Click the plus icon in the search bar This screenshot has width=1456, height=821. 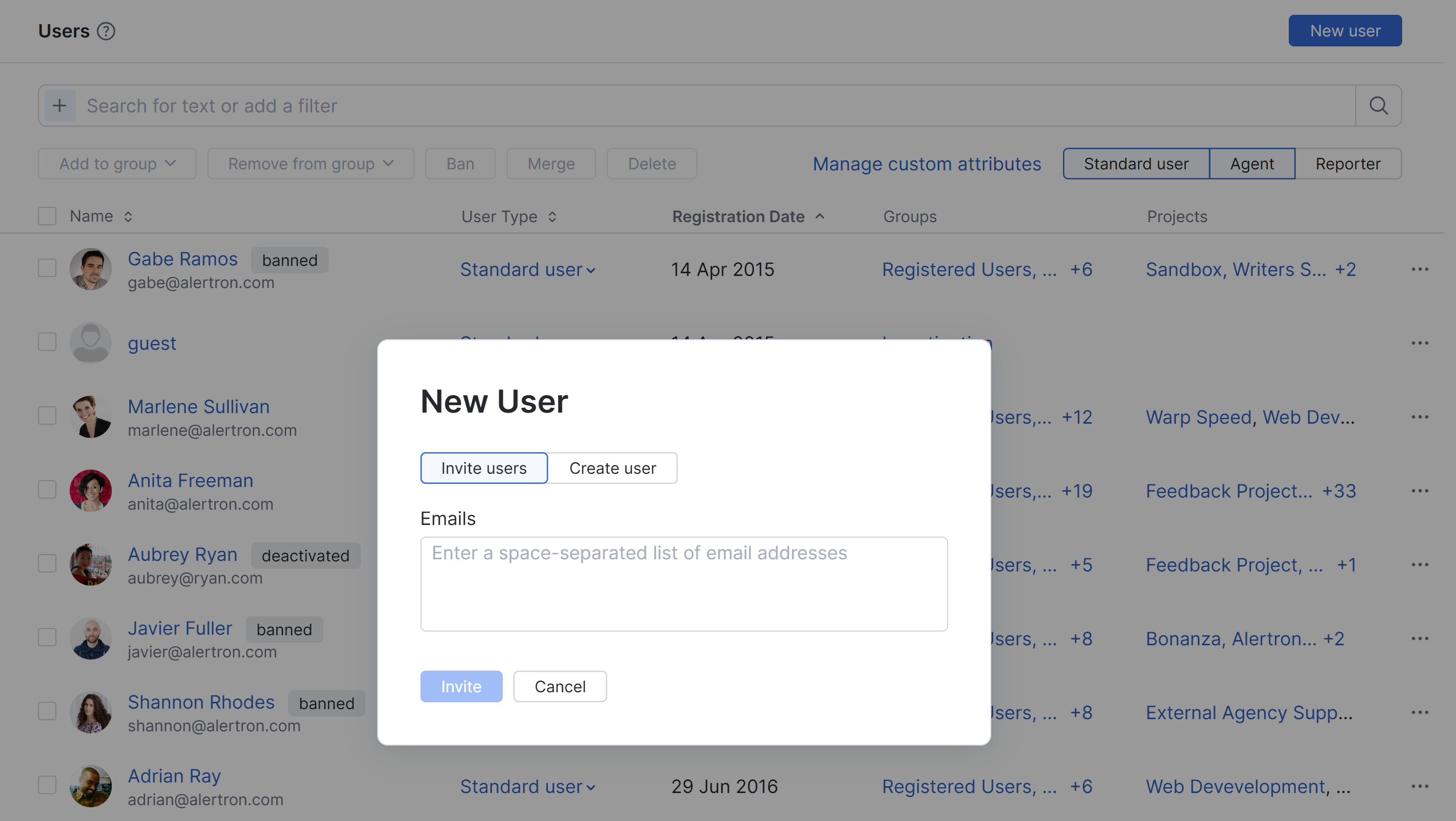59,105
